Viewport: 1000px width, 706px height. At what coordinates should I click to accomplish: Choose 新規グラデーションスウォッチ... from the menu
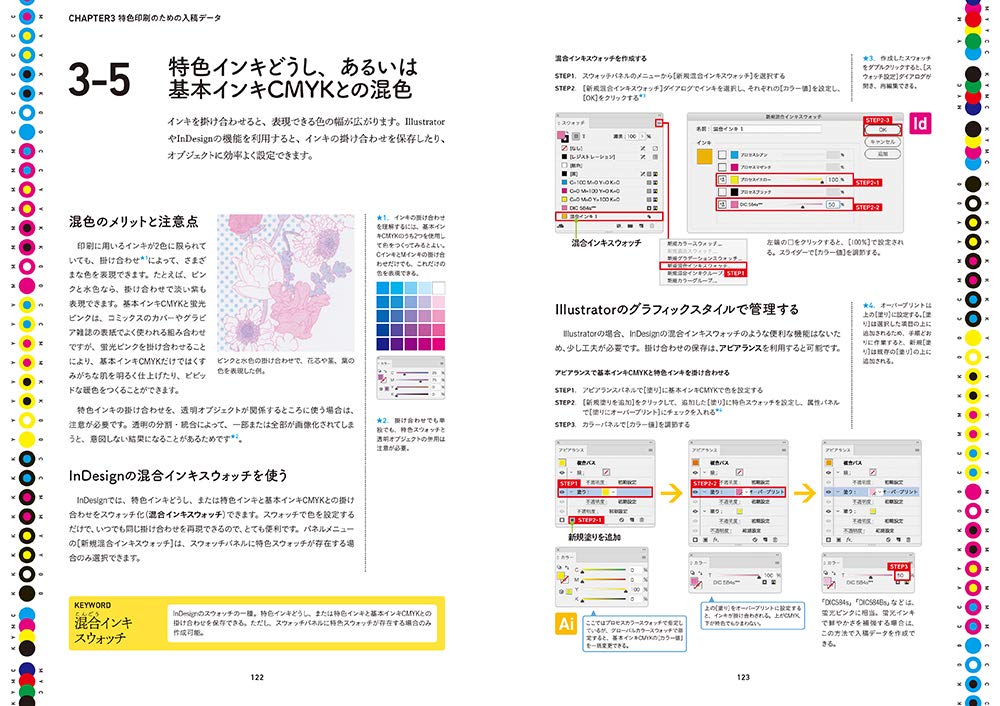point(703,258)
